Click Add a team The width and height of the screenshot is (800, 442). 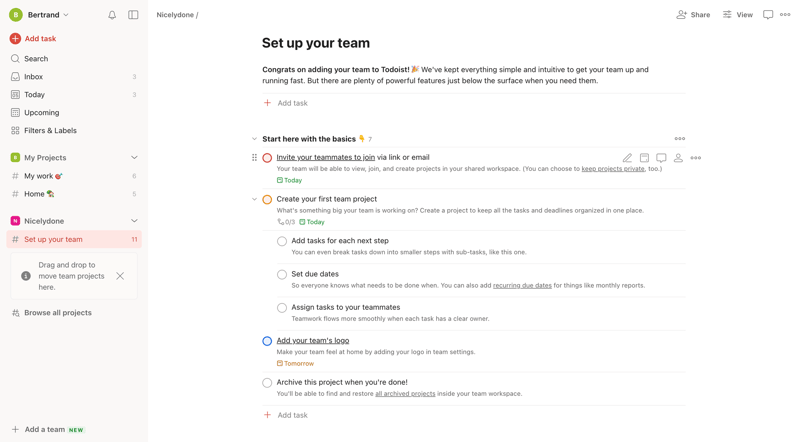point(47,429)
